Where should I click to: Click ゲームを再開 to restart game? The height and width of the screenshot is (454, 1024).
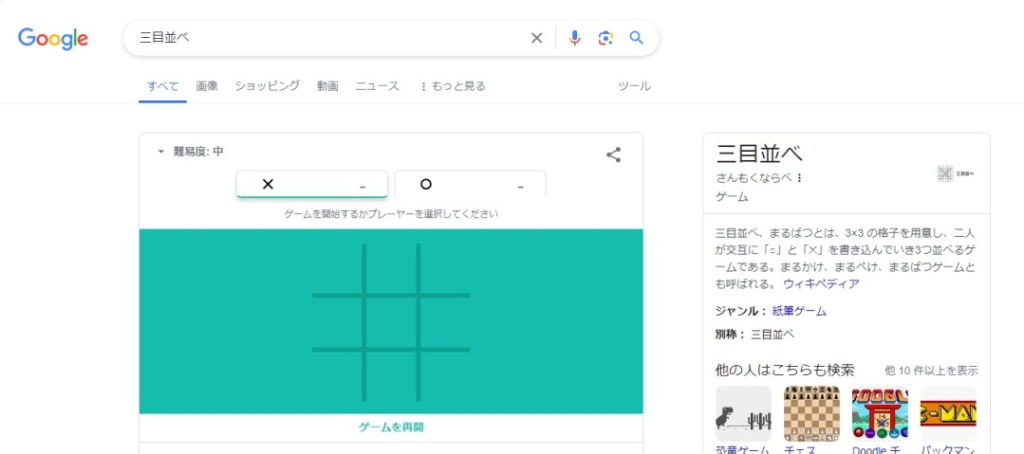[x=391, y=427]
